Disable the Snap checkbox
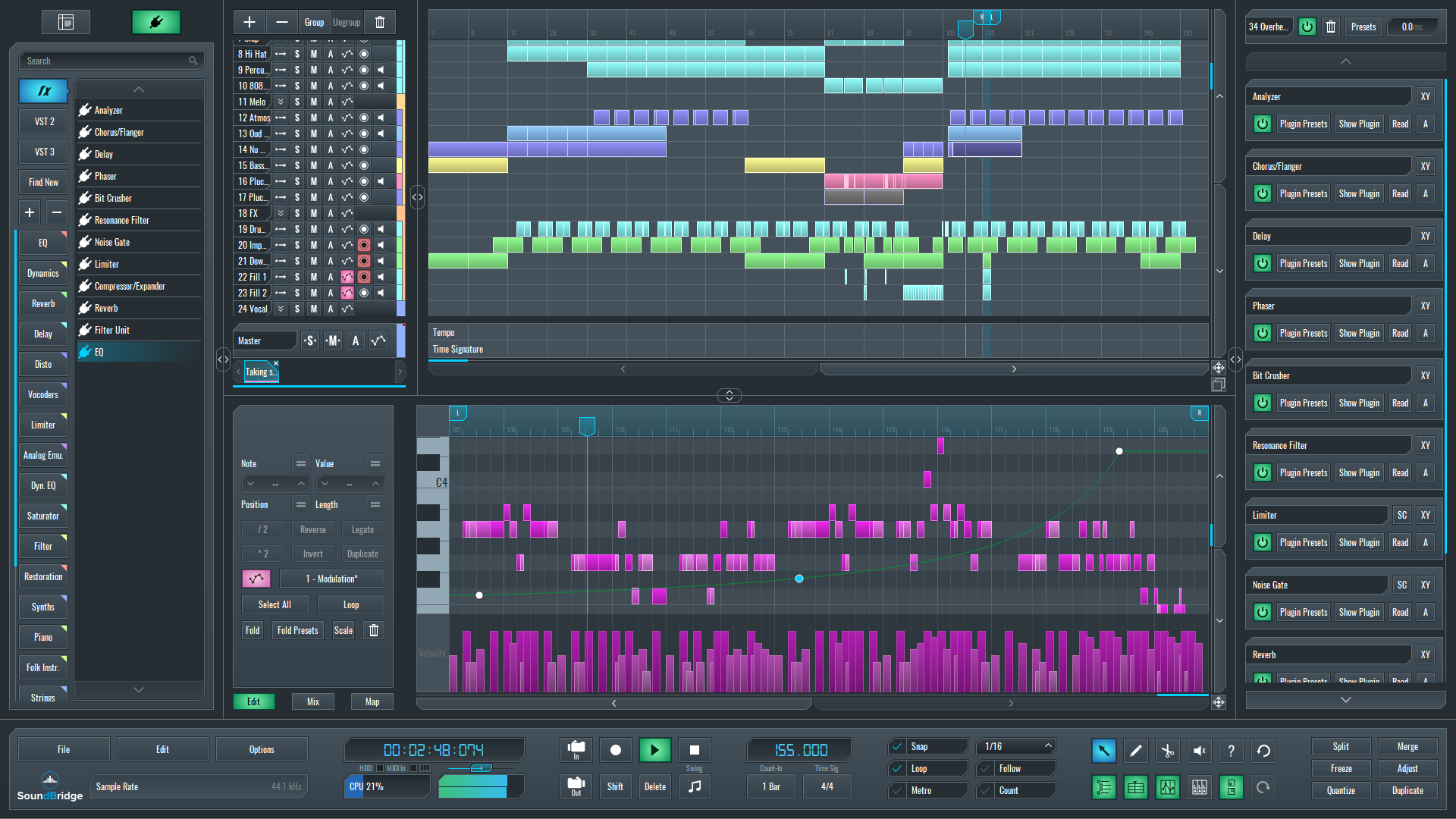The image size is (1456, 819). [x=898, y=746]
